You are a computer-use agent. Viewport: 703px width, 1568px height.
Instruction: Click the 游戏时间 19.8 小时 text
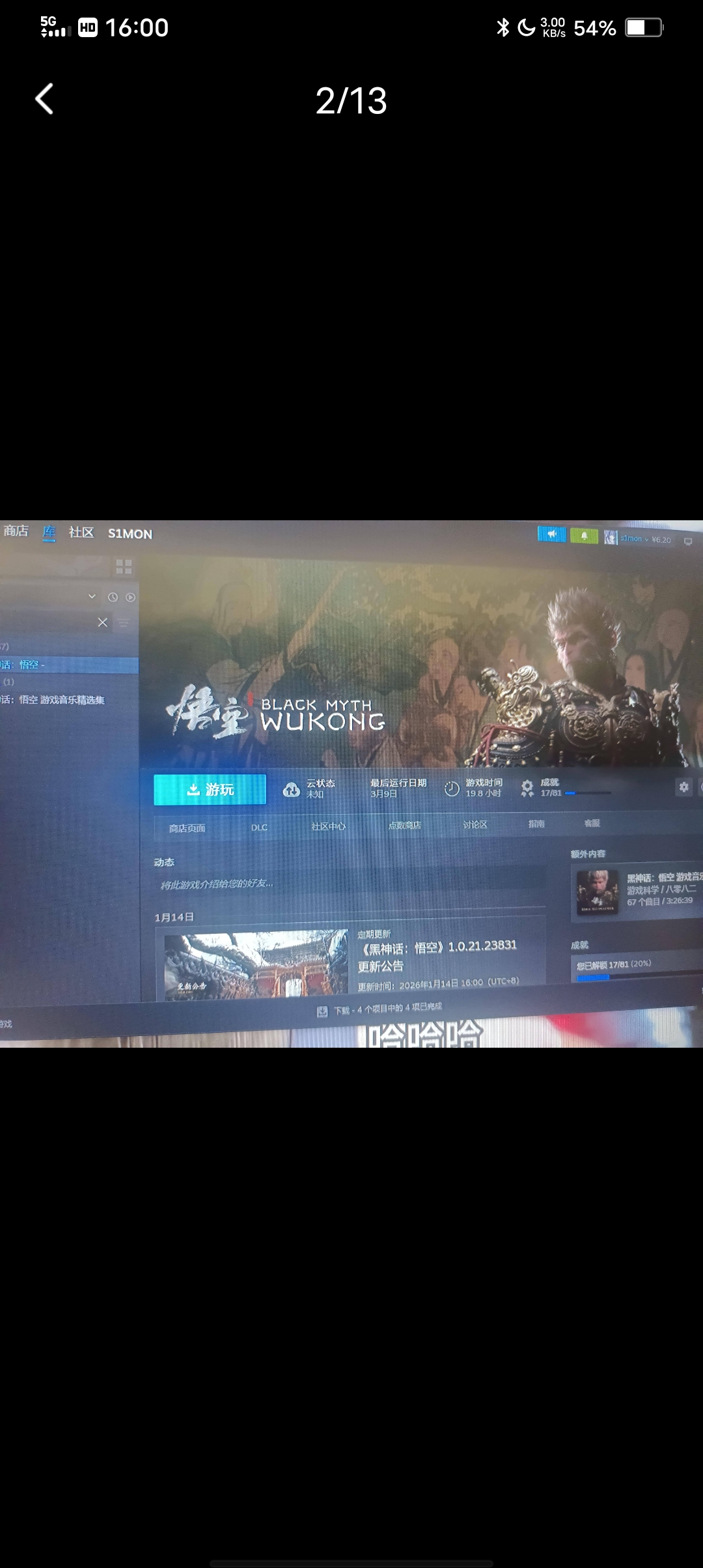[x=484, y=788]
